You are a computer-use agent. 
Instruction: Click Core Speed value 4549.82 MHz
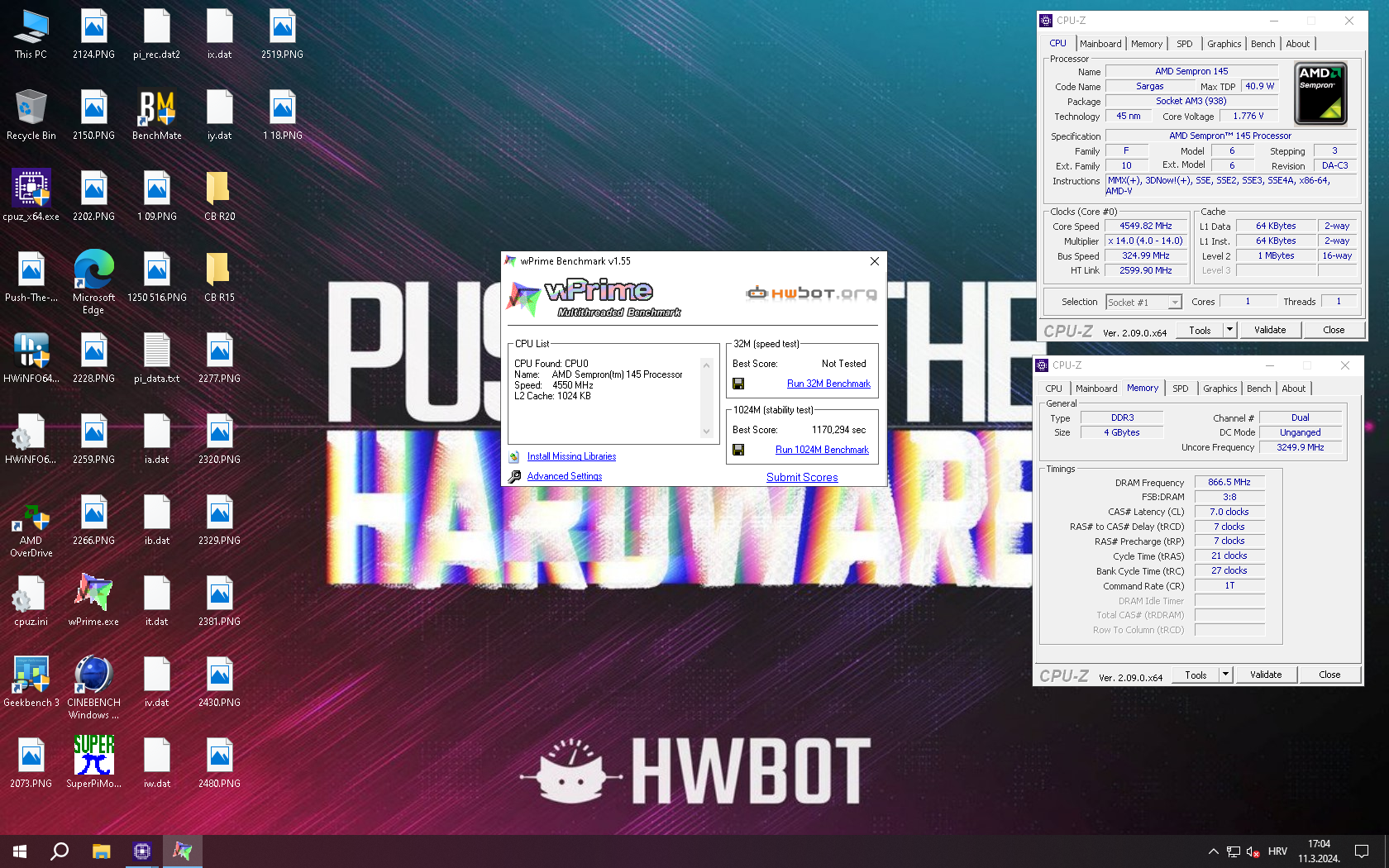[1146, 226]
